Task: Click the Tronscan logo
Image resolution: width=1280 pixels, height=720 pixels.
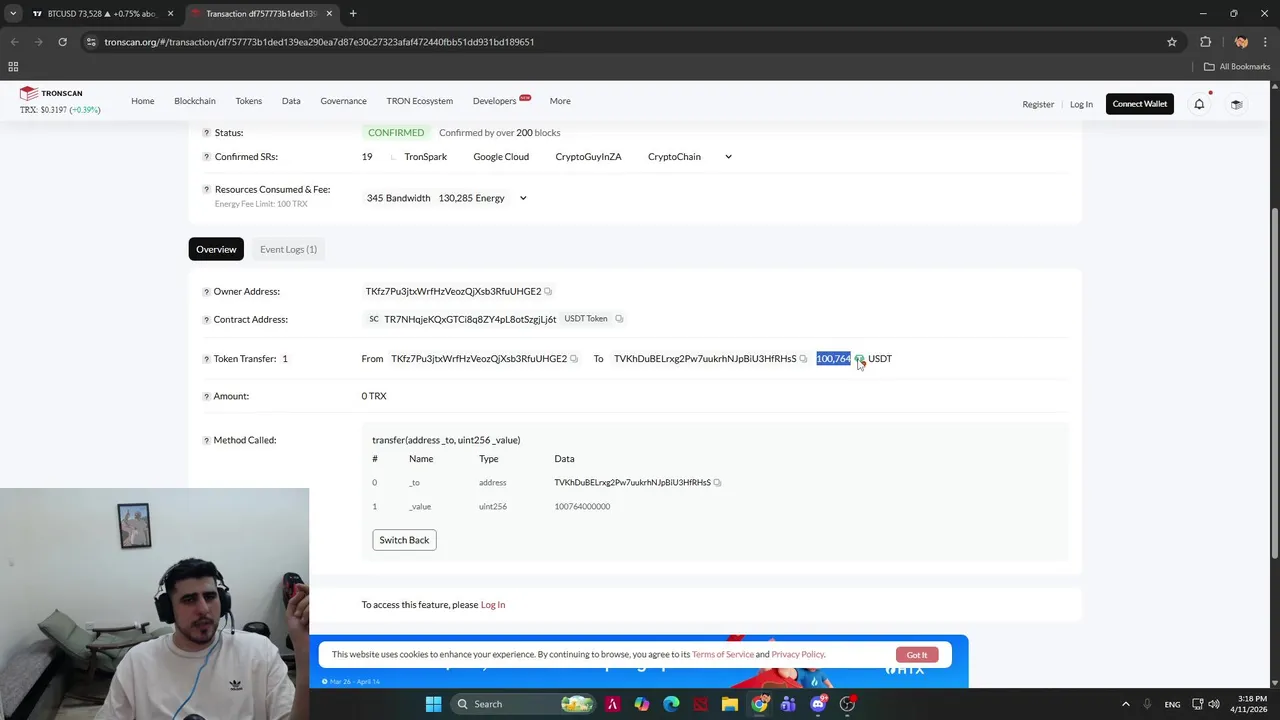Action: (51, 93)
